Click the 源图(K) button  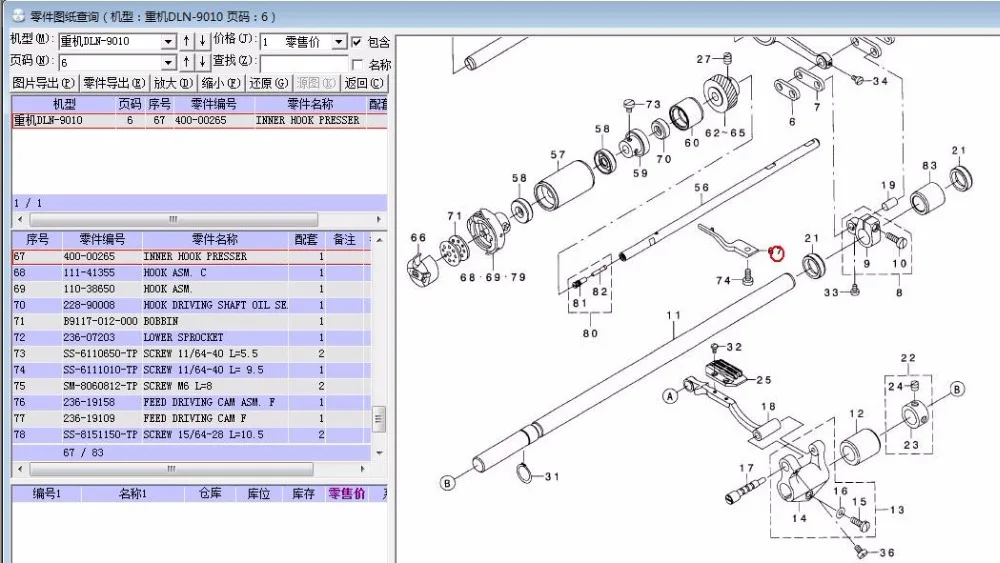(x=316, y=83)
